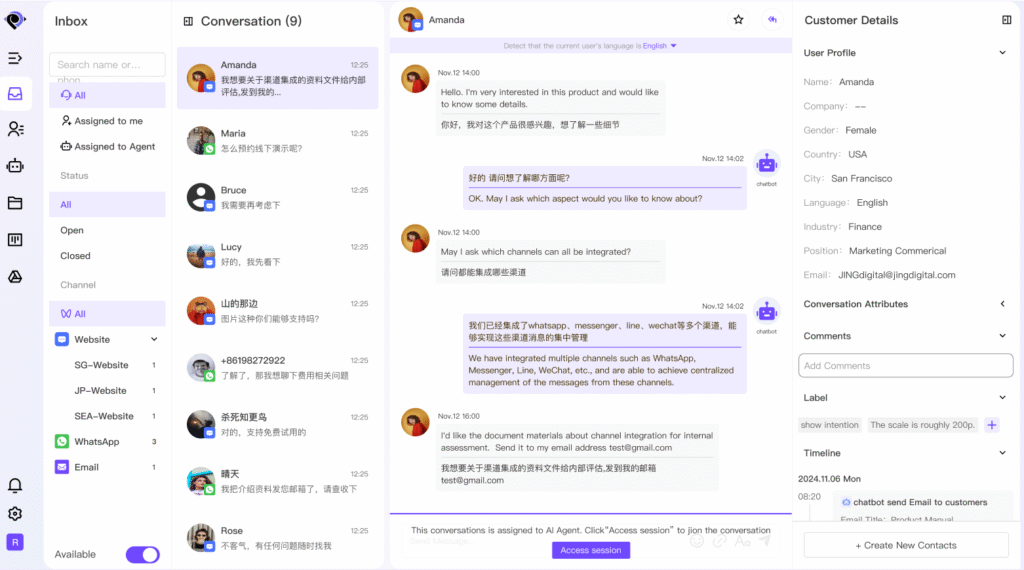Click the Access session button
This screenshot has height=570, width=1024.
click(591, 550)
